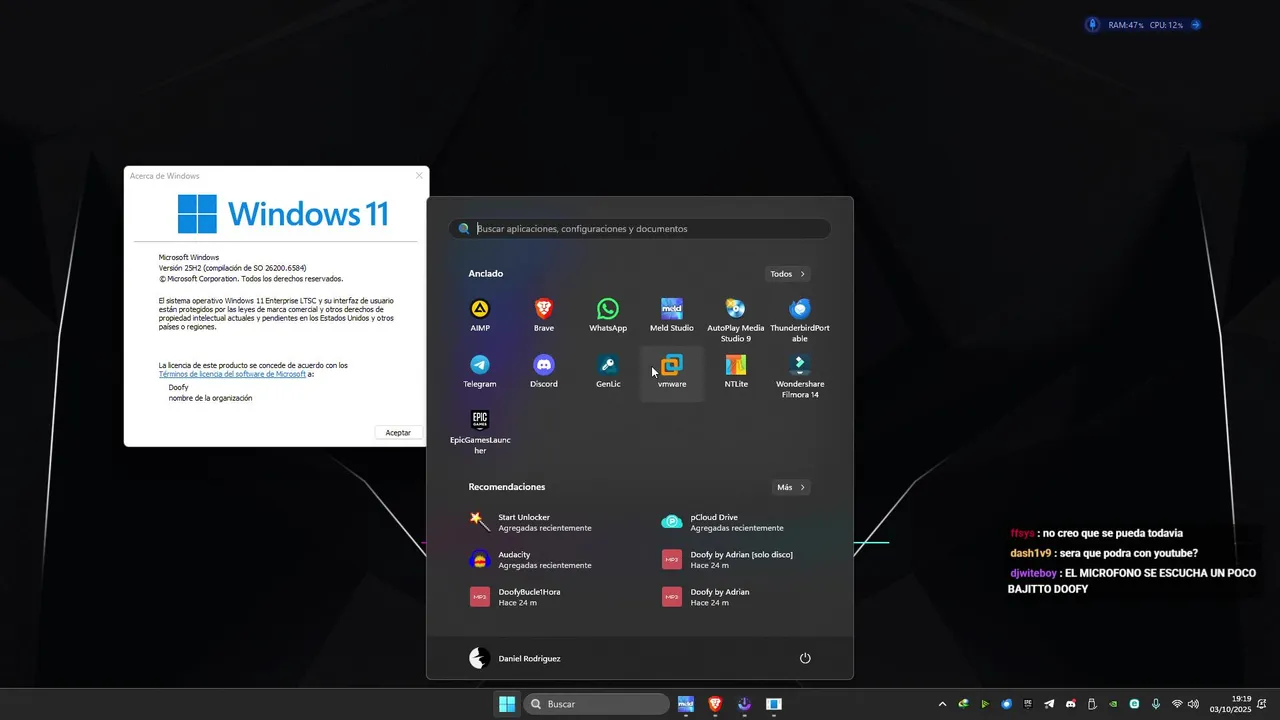1280x720 pixels.
Task: Open Telegram pinned app
Action: (x=480, y=371)
